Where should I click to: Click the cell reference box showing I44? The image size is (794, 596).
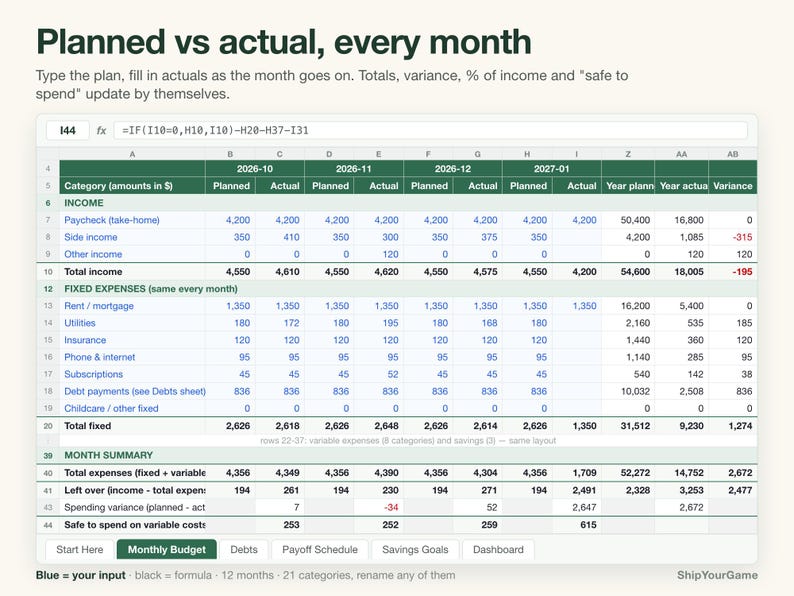pos(67,130)
